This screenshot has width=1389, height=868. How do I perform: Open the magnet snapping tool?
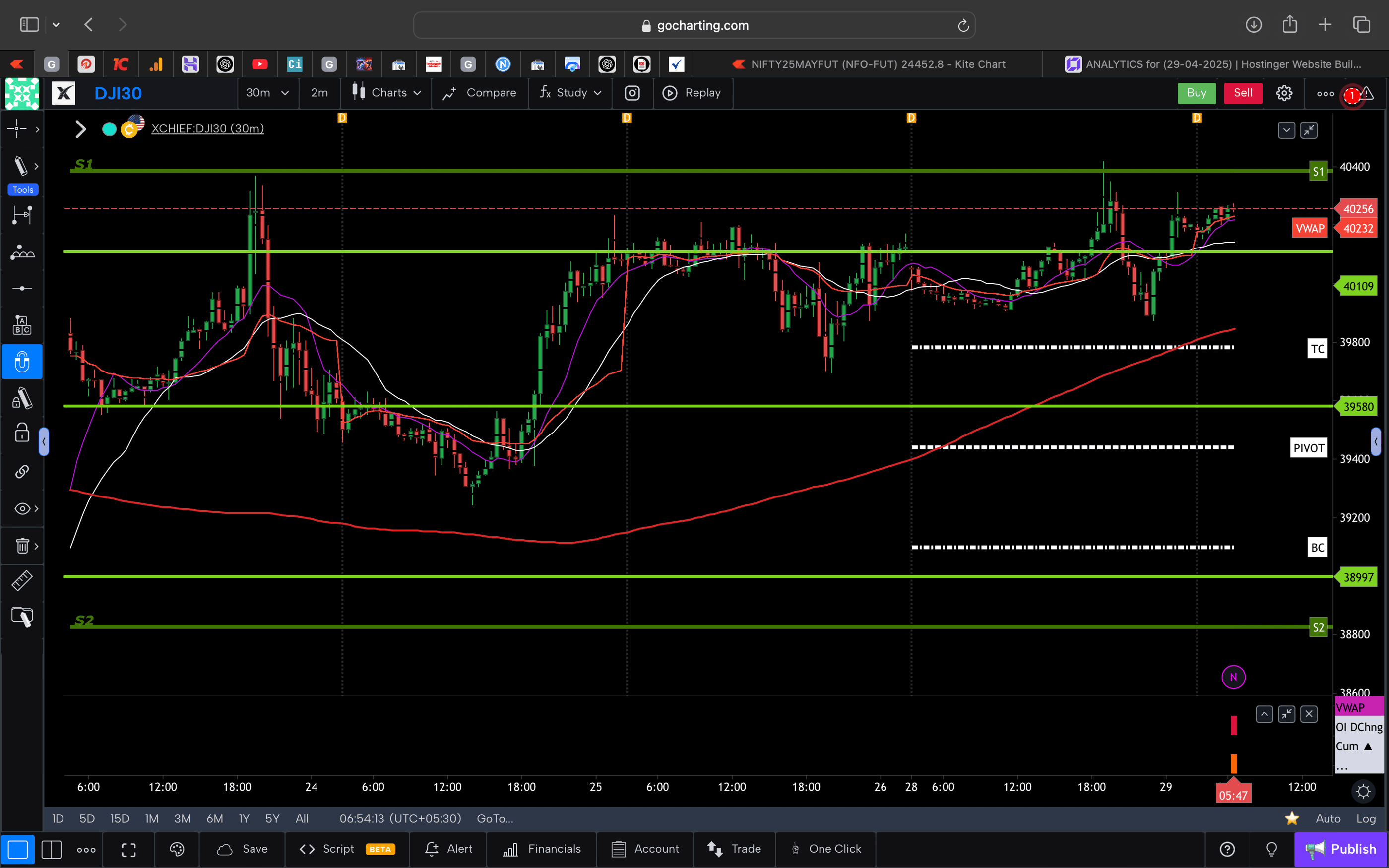click(22, 362)
